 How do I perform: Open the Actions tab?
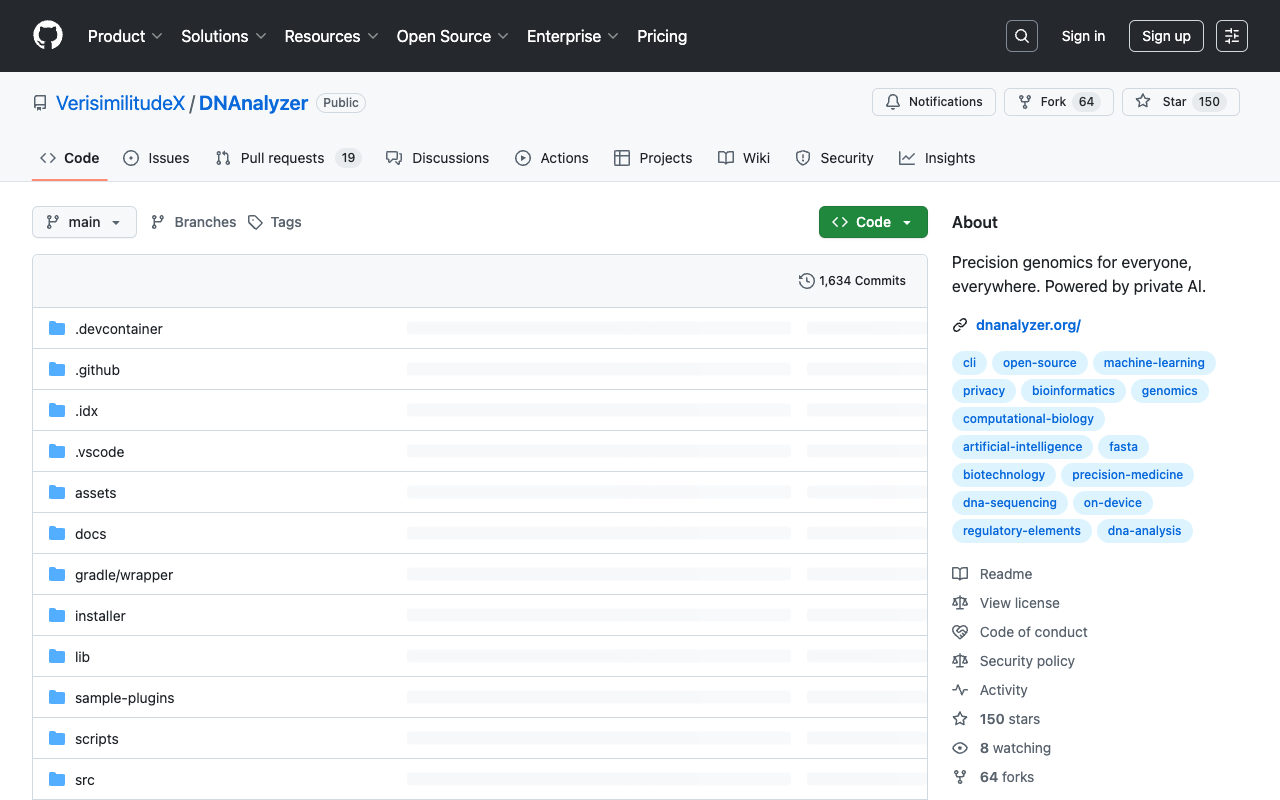(552, 158)
